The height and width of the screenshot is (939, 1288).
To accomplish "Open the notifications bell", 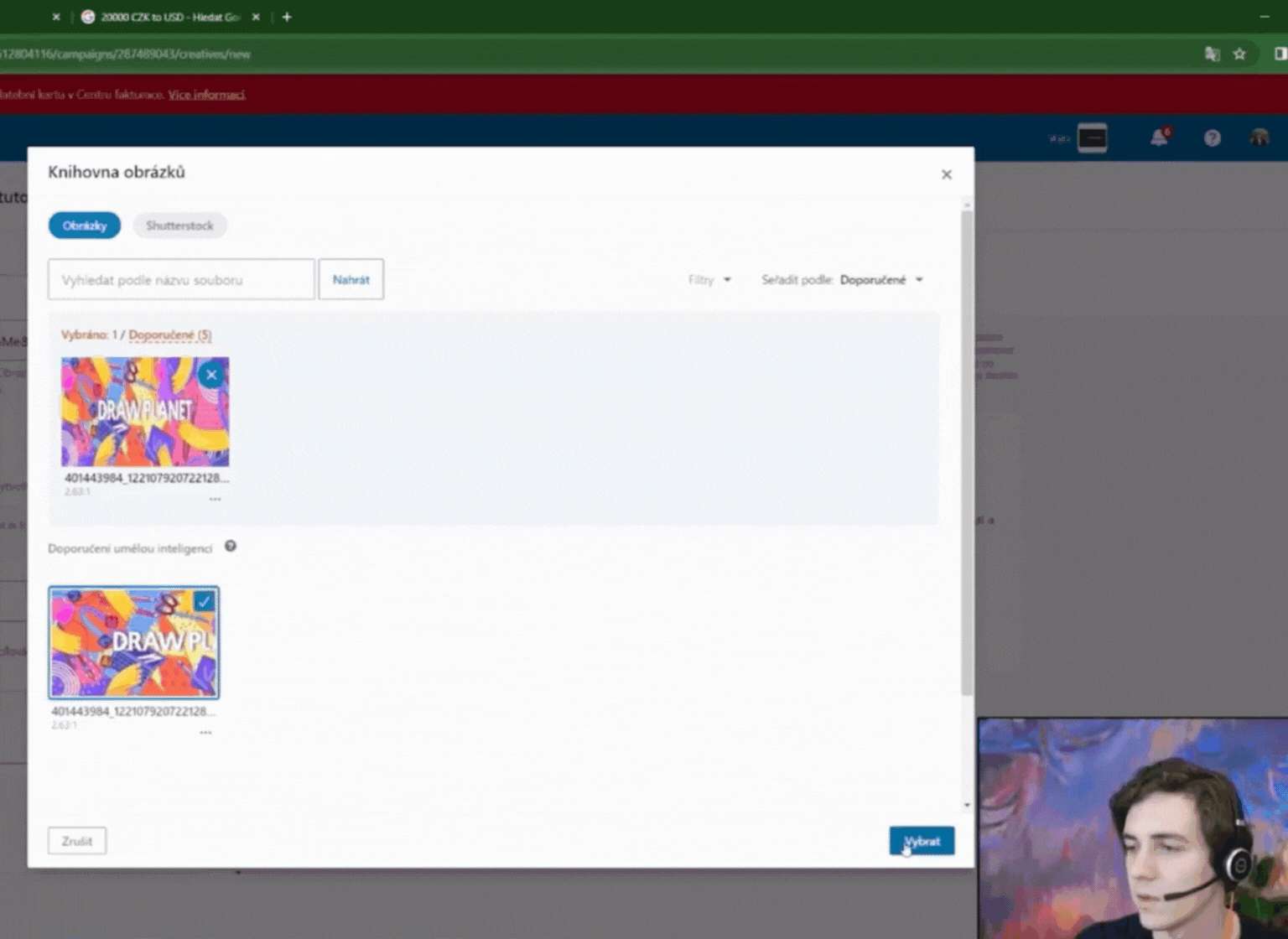I will coord(1159,137).
